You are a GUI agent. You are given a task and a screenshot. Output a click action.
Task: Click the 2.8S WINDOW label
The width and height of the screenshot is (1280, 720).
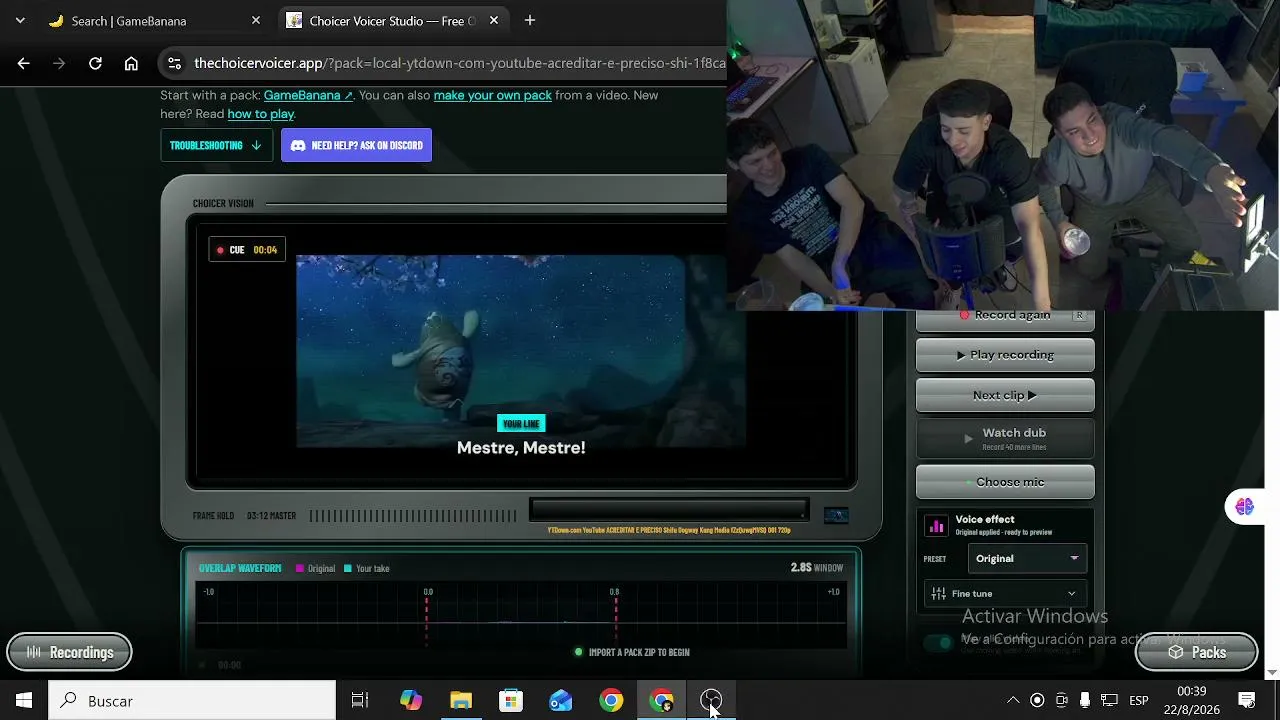[817, 568]
